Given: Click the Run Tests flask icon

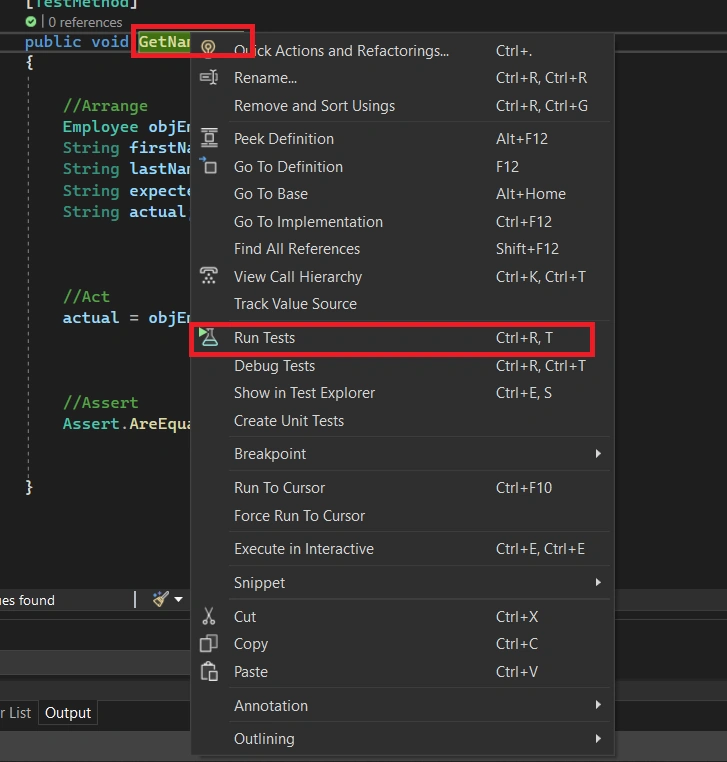Looking at the screenshot, I should click(209, 337).
